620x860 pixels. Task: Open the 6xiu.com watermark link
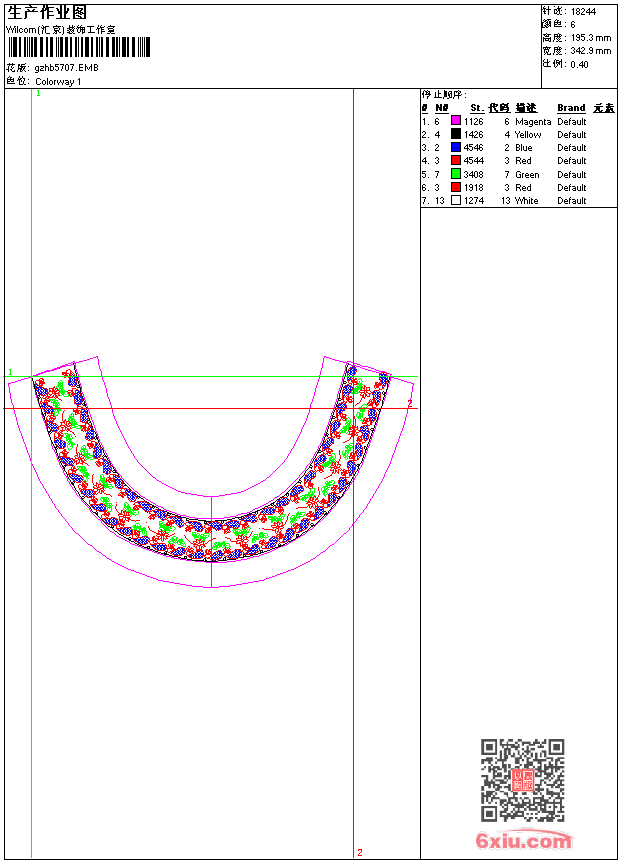tap(523, 841)
